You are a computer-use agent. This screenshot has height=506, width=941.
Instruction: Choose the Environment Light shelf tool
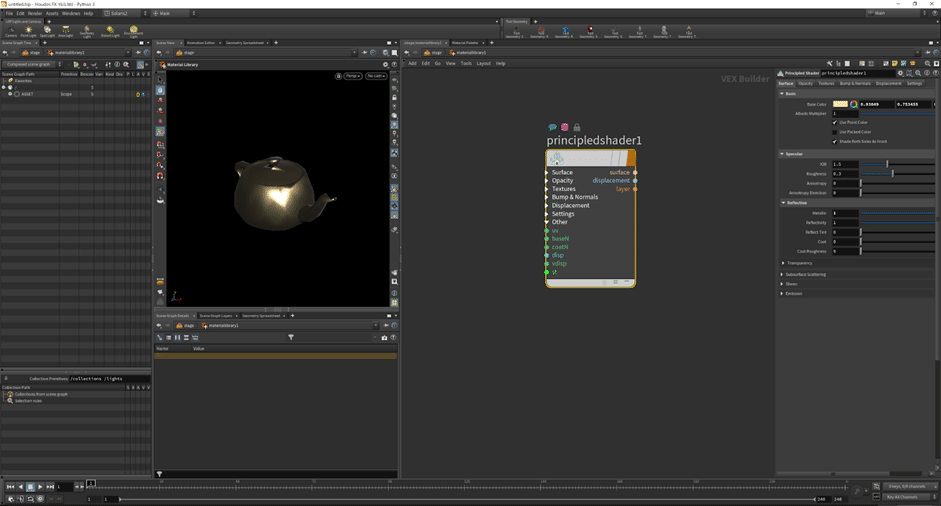point(133,31)
